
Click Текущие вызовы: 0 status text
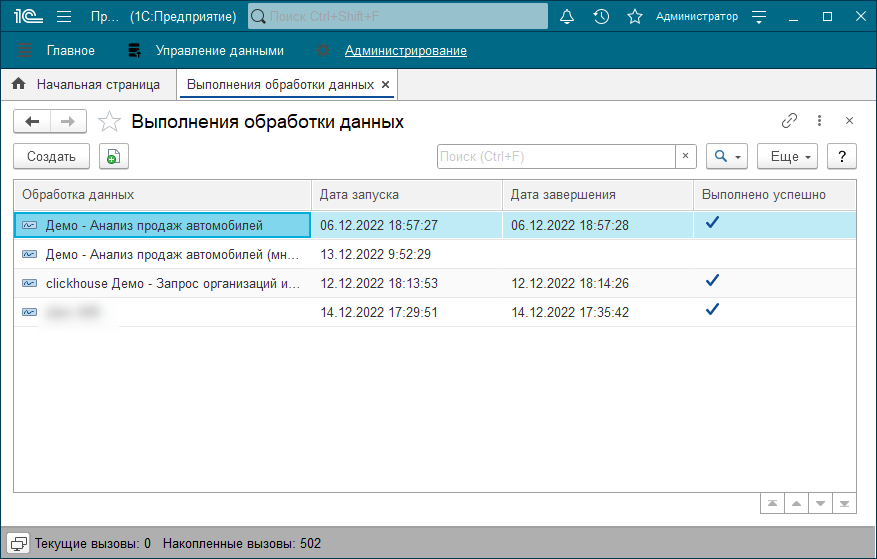tap(93, 543)
